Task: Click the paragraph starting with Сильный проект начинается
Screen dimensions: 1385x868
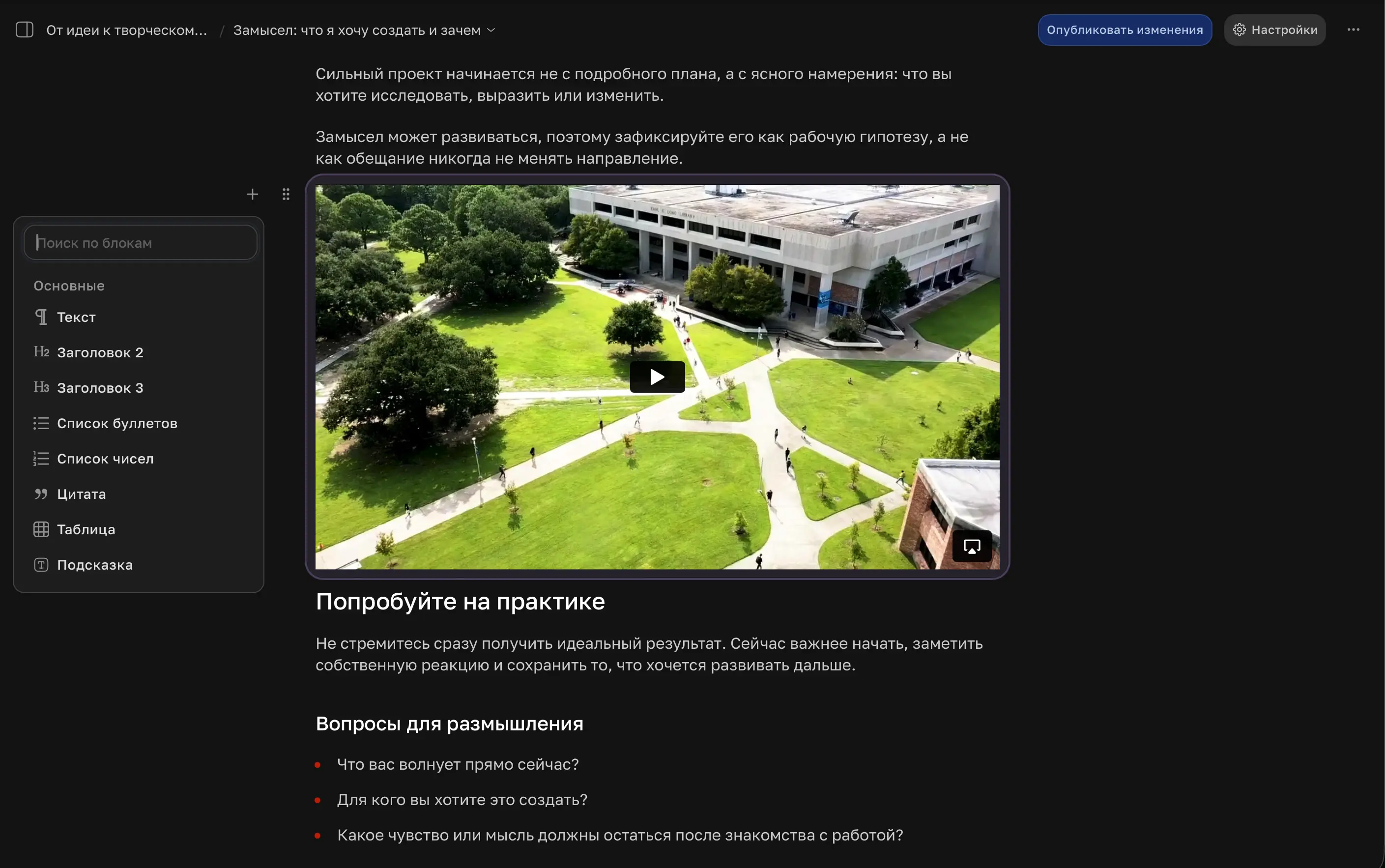Action: (634, 85)
